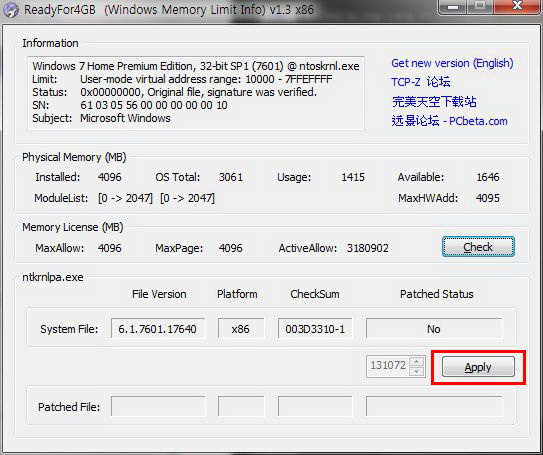The height and width of the screenshot is (455, 543).
Task: Click the Patched File status field
Action: (x=434, y=407)
